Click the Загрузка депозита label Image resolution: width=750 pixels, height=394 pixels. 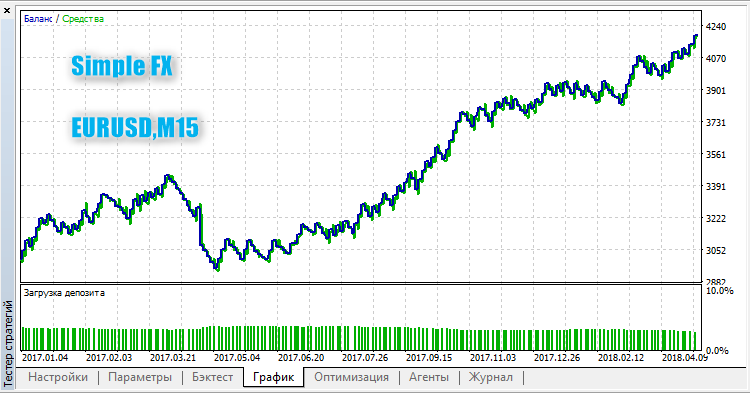click(x=64, y=293)
